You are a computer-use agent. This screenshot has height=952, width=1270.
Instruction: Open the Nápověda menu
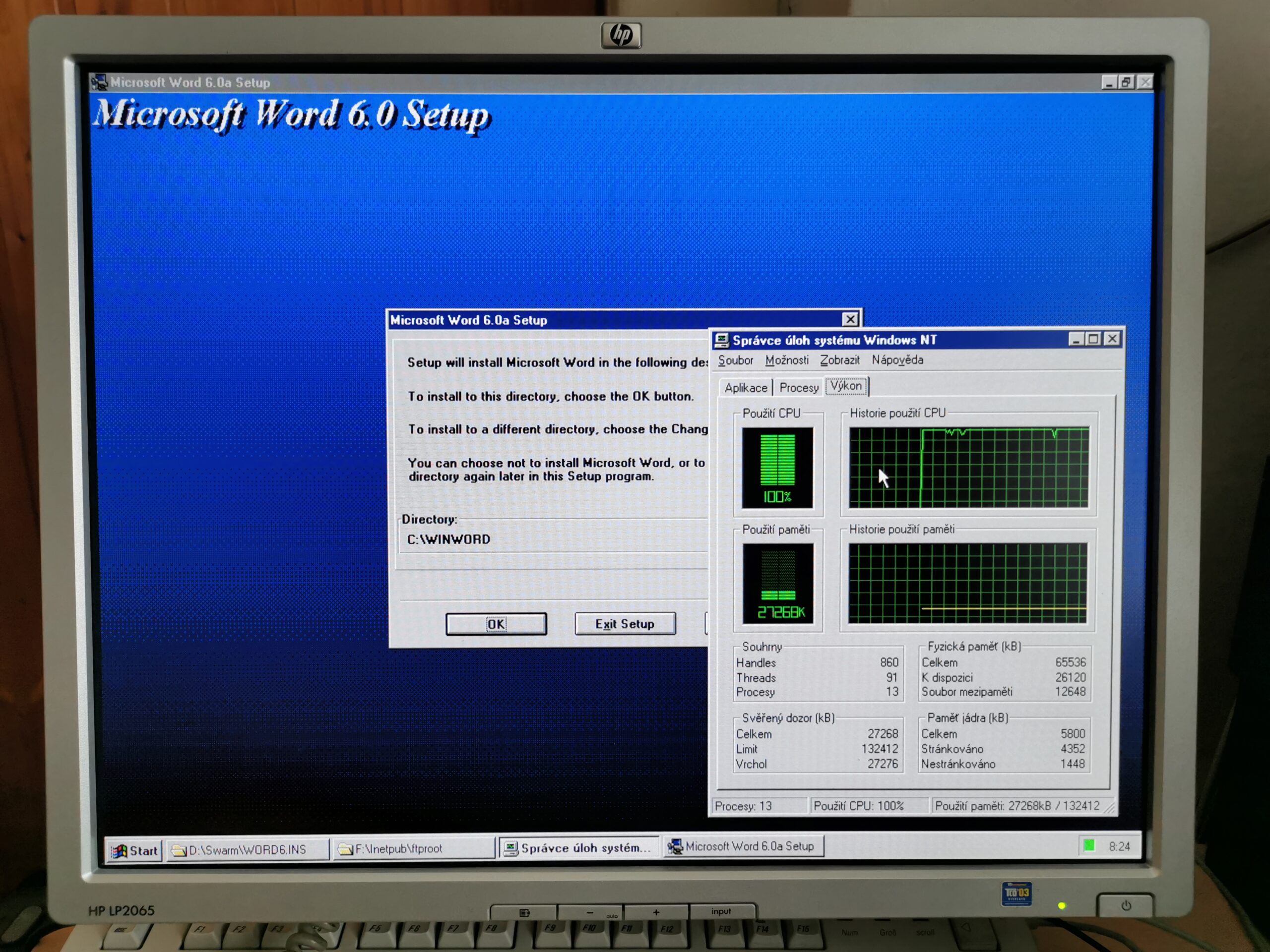tap(897, 360)
